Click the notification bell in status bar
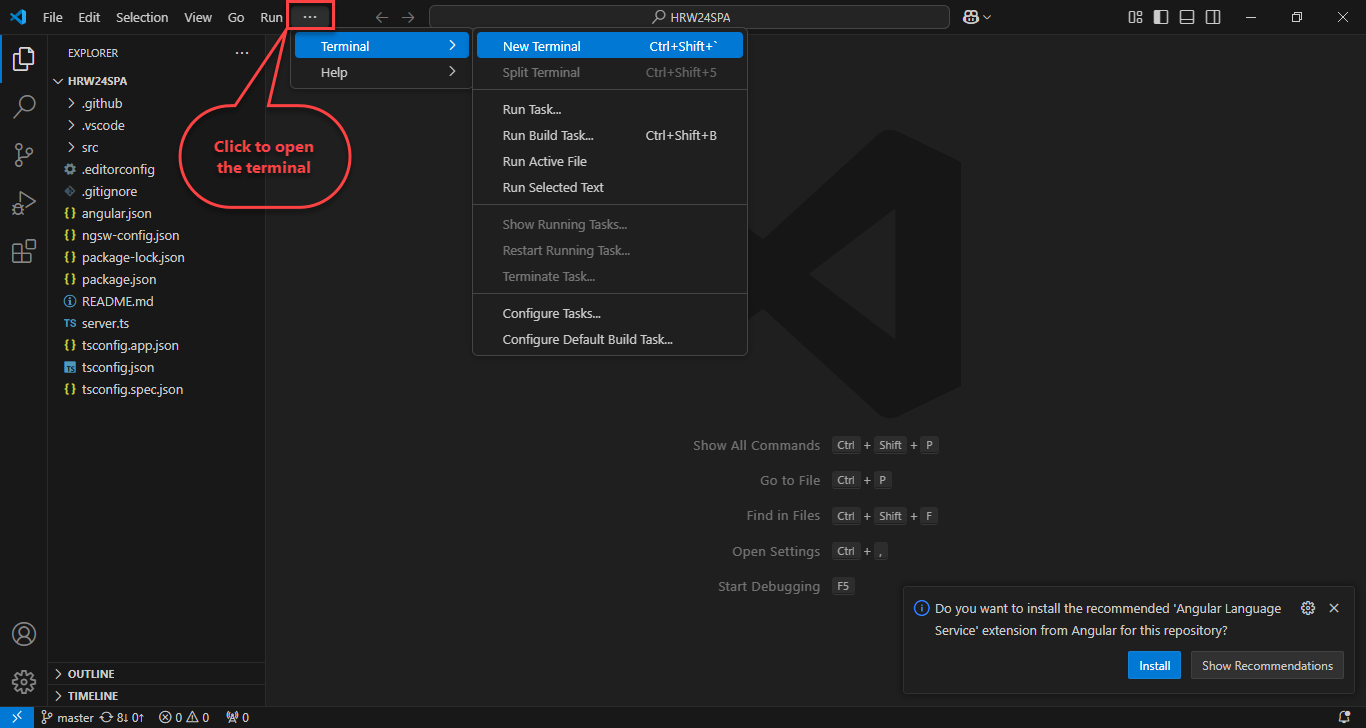This screenshot has width=1366, height=728. [1344, 717]
